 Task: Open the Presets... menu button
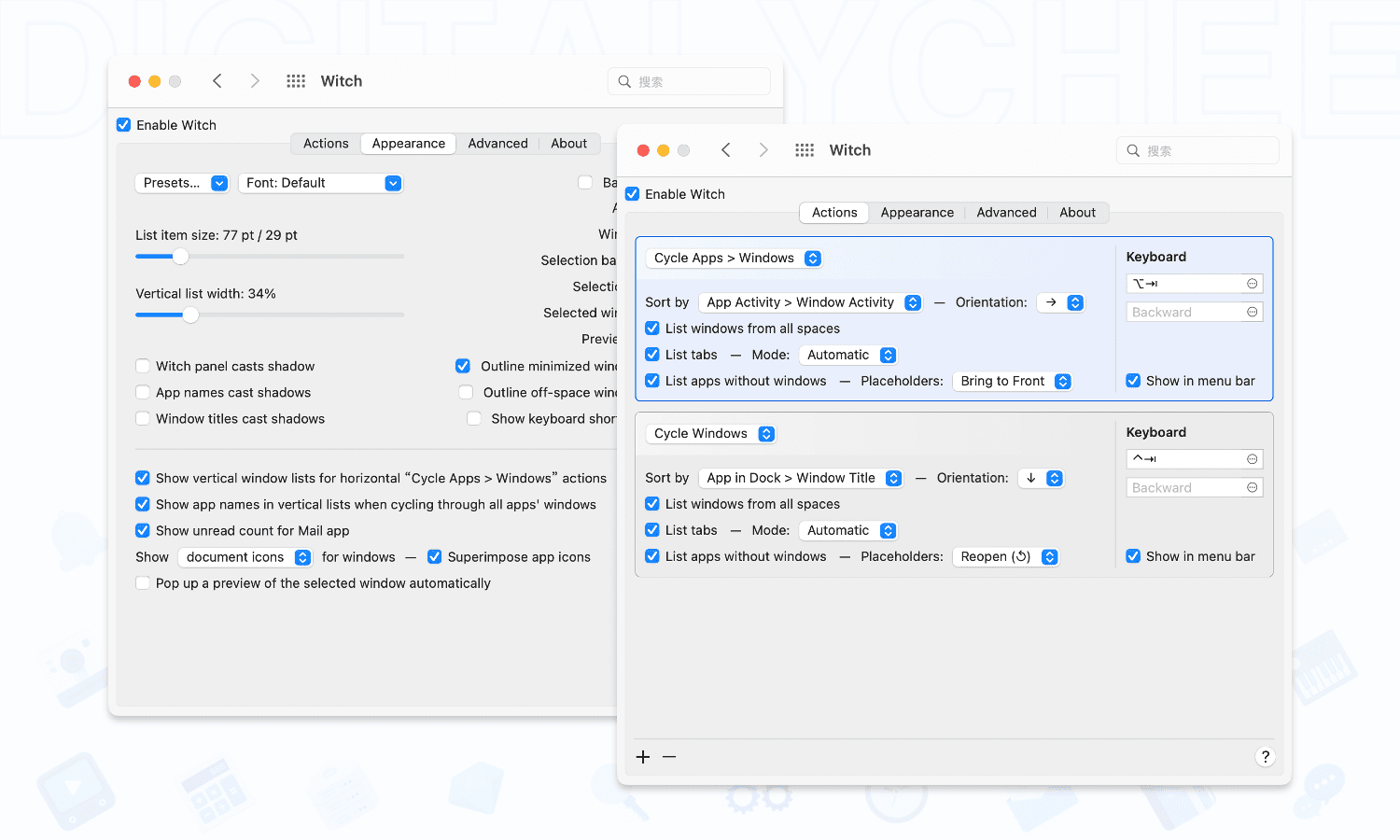182,183
